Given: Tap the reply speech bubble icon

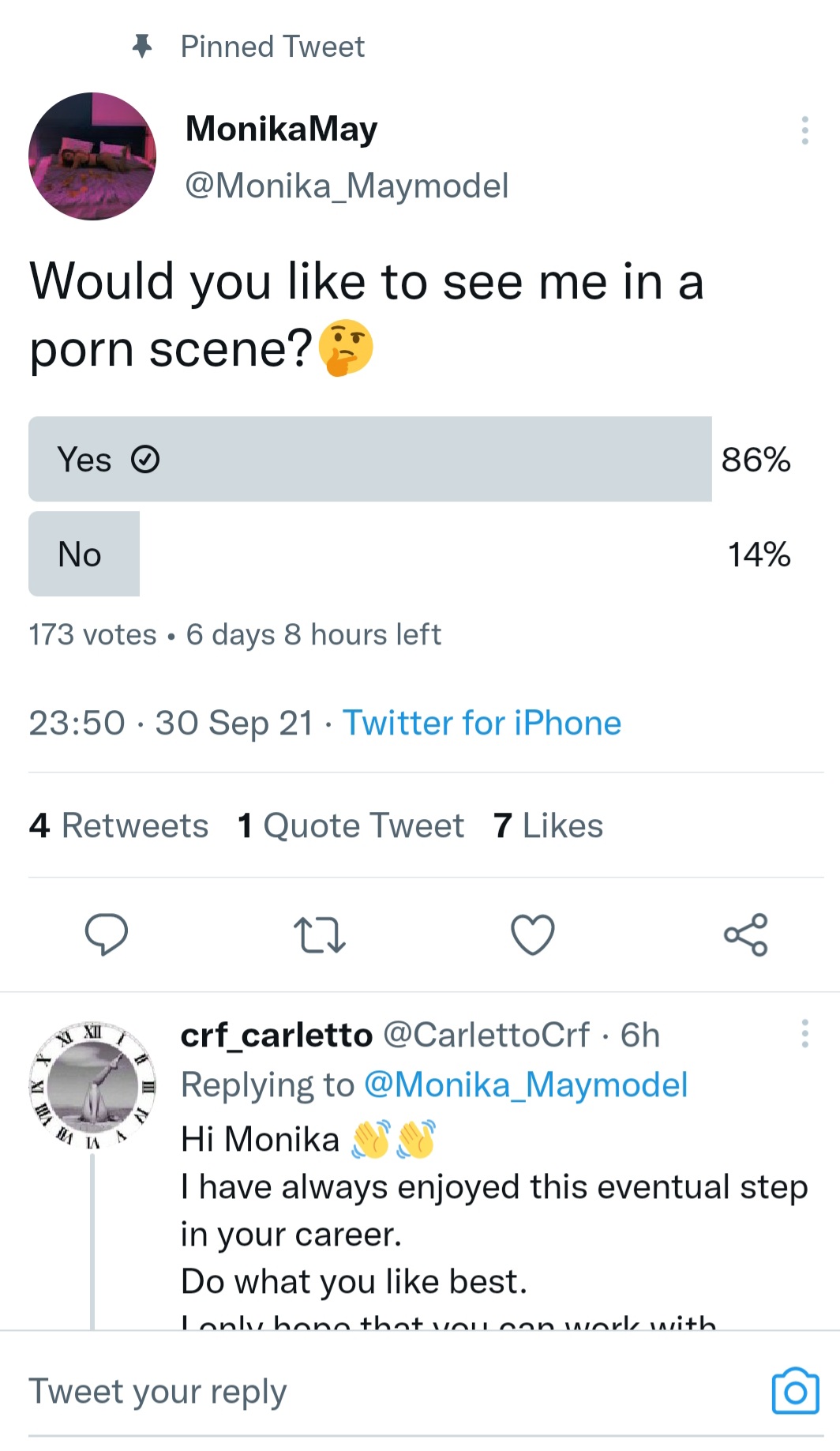Looking at the screenshot, I should point(106,934).
